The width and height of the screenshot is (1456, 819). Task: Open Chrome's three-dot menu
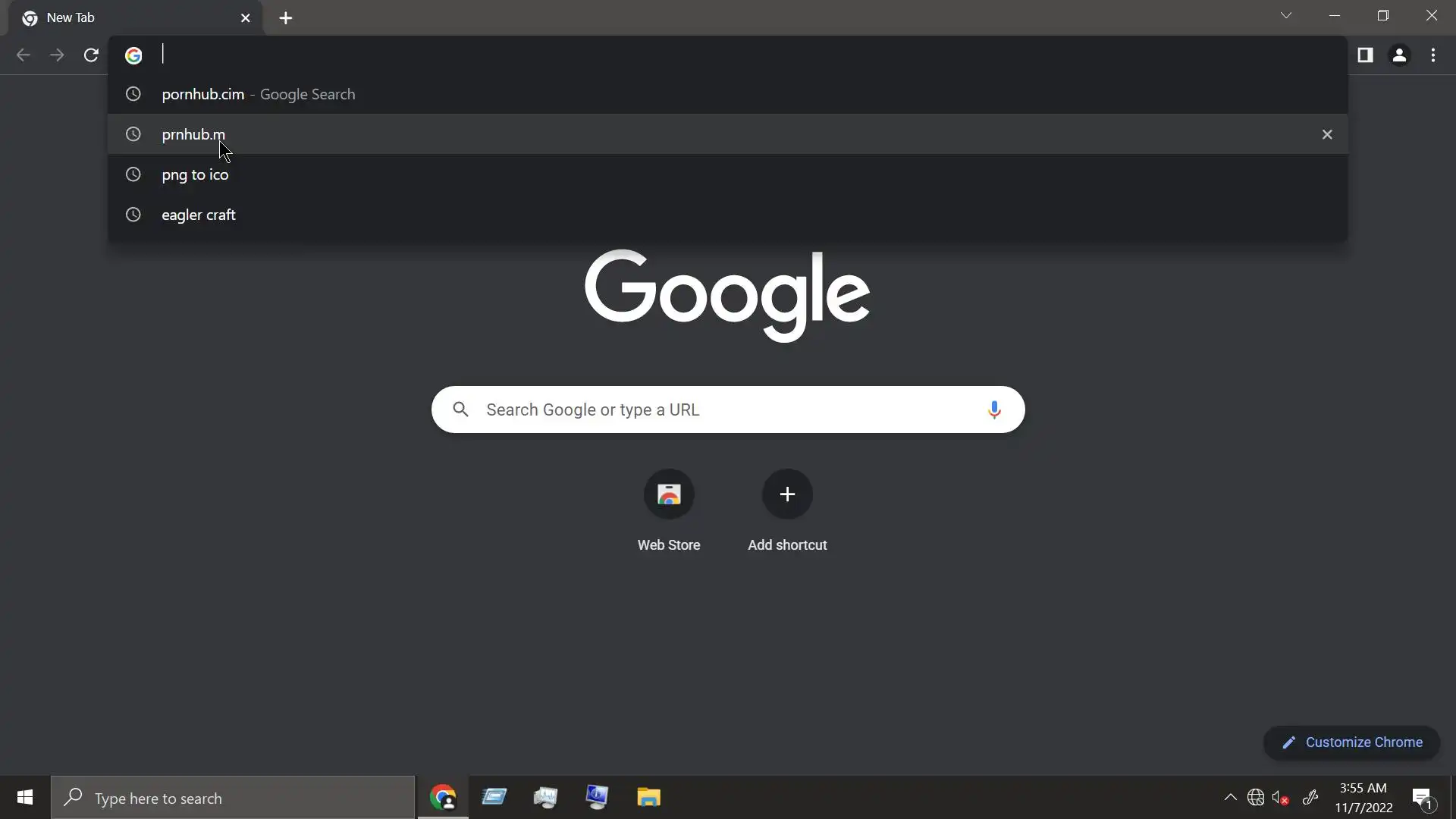tap(1433, 55)
